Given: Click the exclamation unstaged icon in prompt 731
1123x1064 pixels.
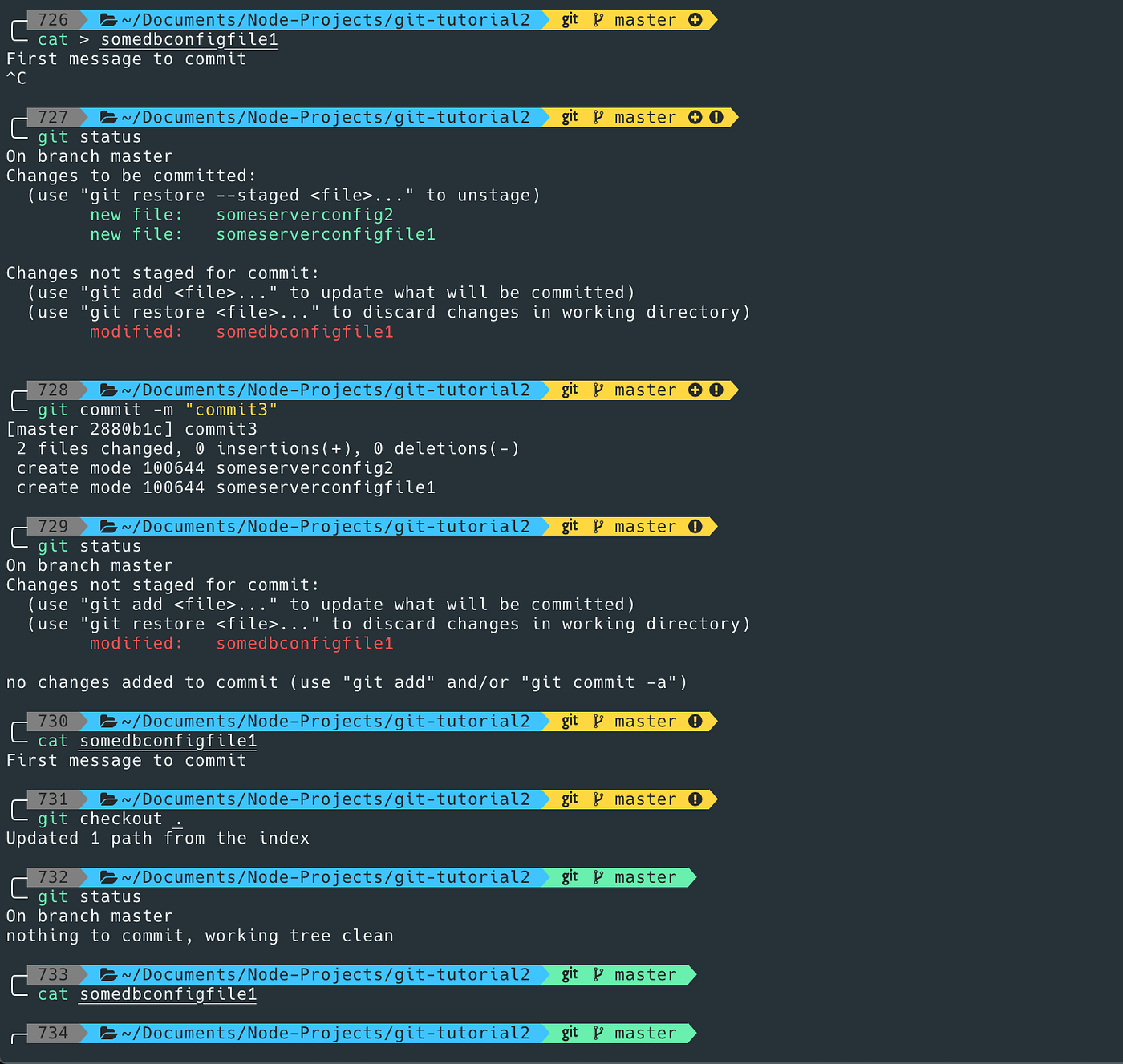Looking at the screenshot, I should 695,799.
